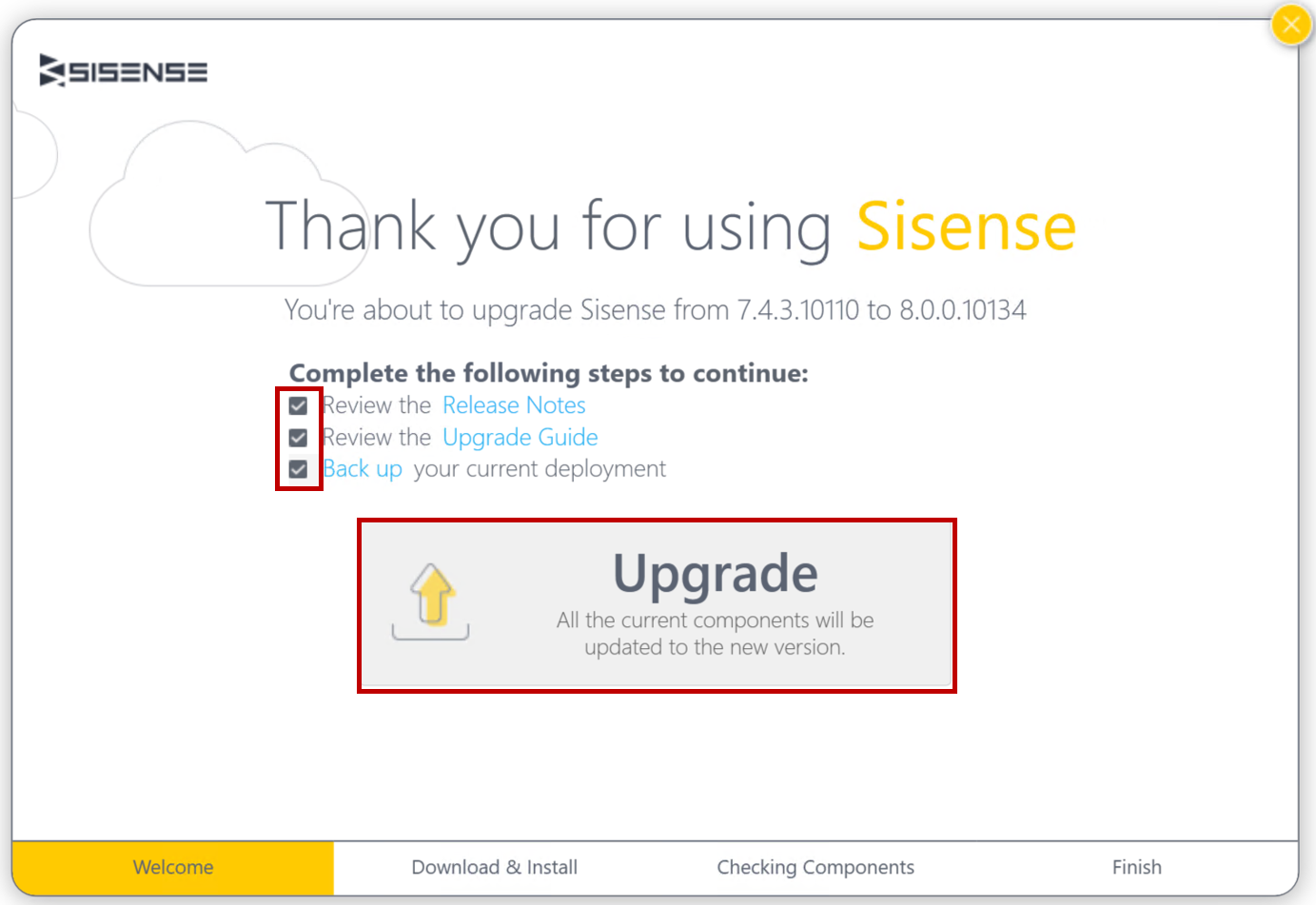Click the Upgrade description text
The width and height of the screenshot is (1316, 905).
click(715, 634)
